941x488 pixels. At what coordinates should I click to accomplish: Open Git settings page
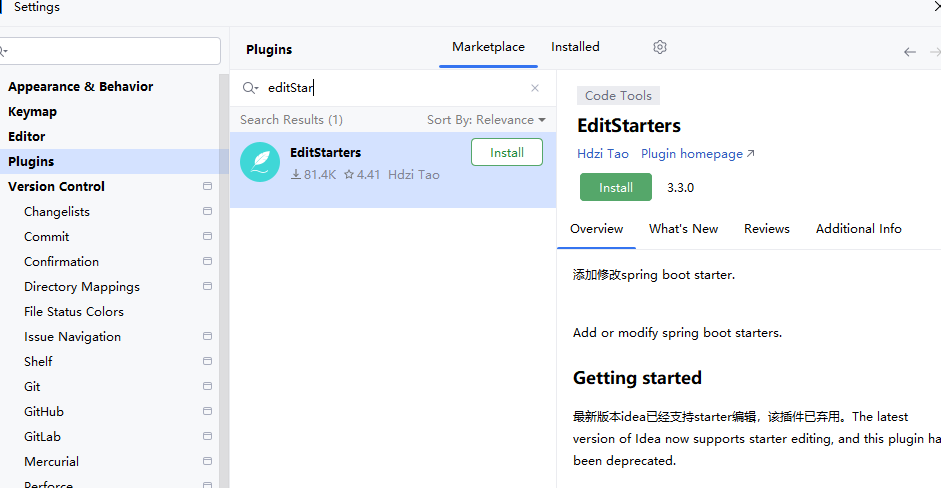[32, 386]
